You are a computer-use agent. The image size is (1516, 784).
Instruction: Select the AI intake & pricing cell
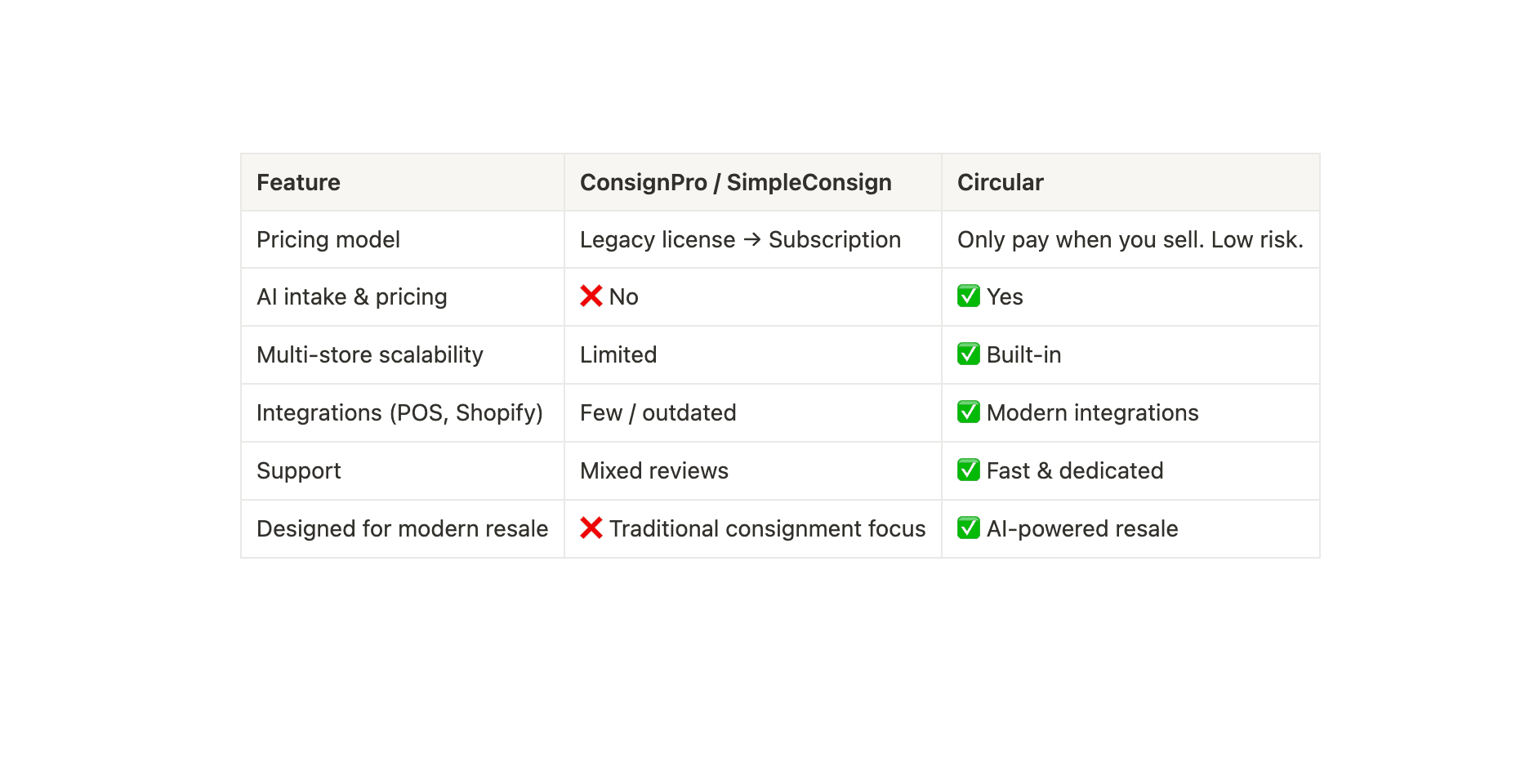click(x=351, y=297)
